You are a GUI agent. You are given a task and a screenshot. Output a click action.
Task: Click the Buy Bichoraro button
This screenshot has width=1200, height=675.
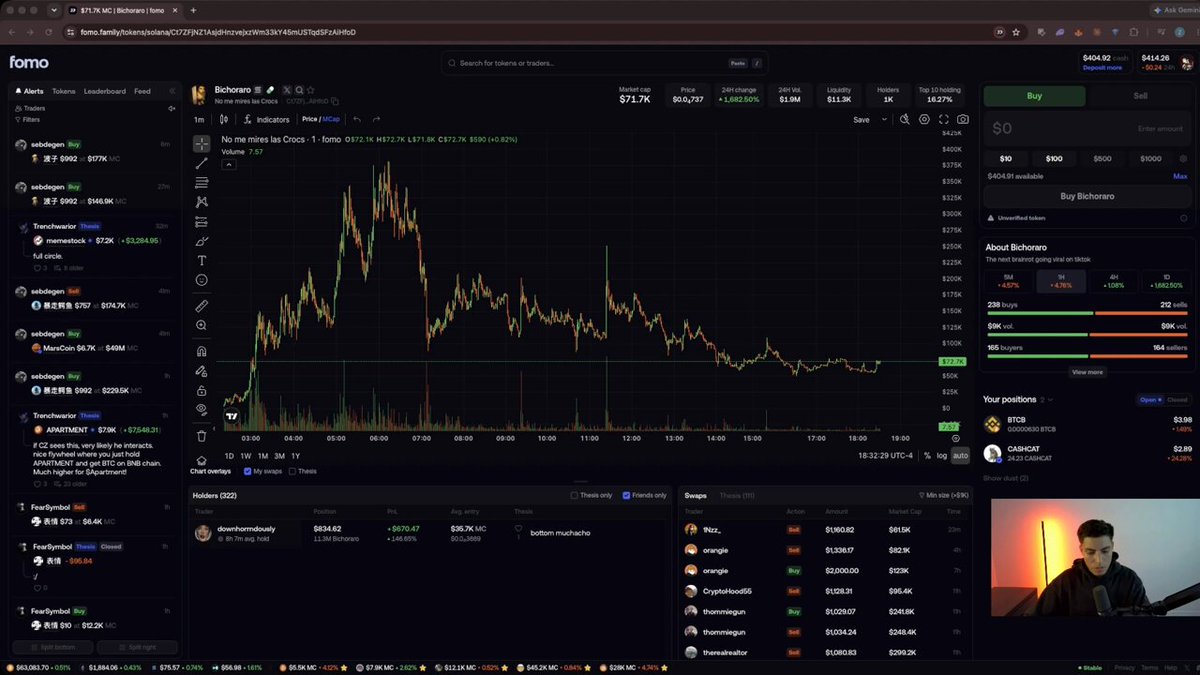(x=1087, y=196)
